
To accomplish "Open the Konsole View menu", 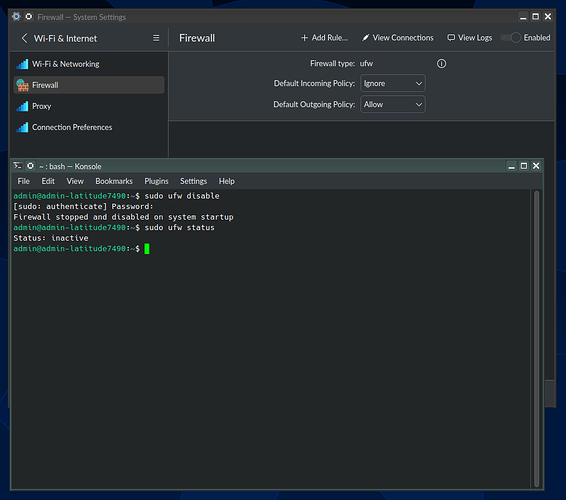I will [75, 181].
